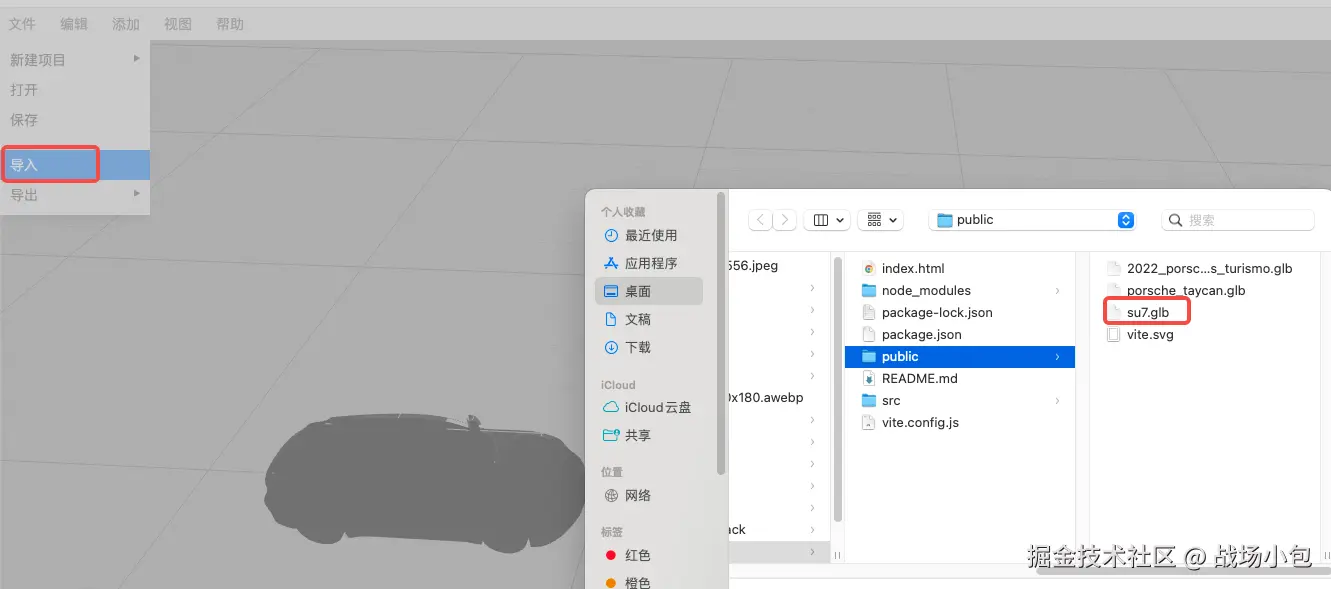Click the documents icon in sidebar
Image resolution: width=1331 pixels, height=589 pixels.
click(x=612, y=319)
